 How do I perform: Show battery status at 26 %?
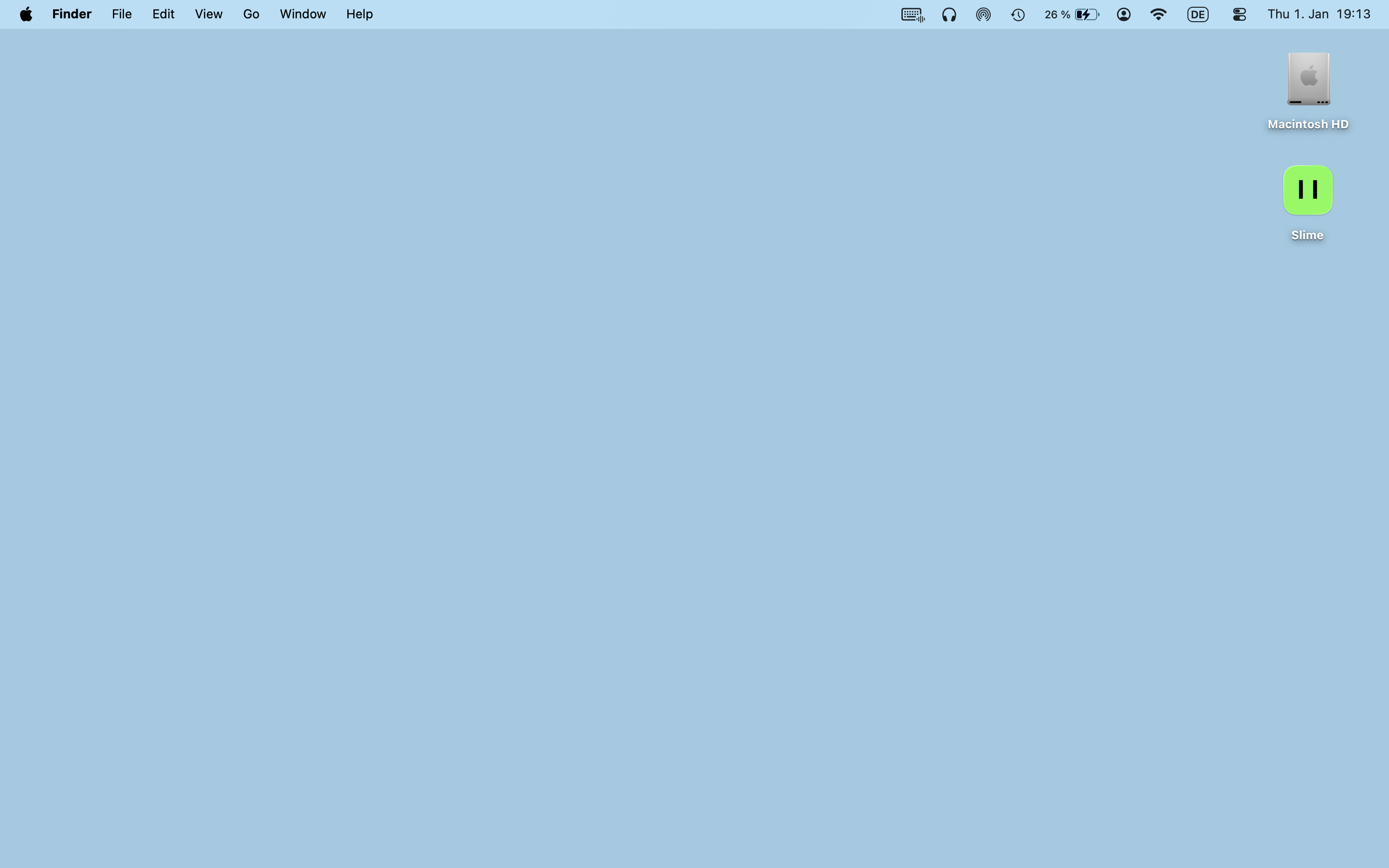pos(1071,14)
